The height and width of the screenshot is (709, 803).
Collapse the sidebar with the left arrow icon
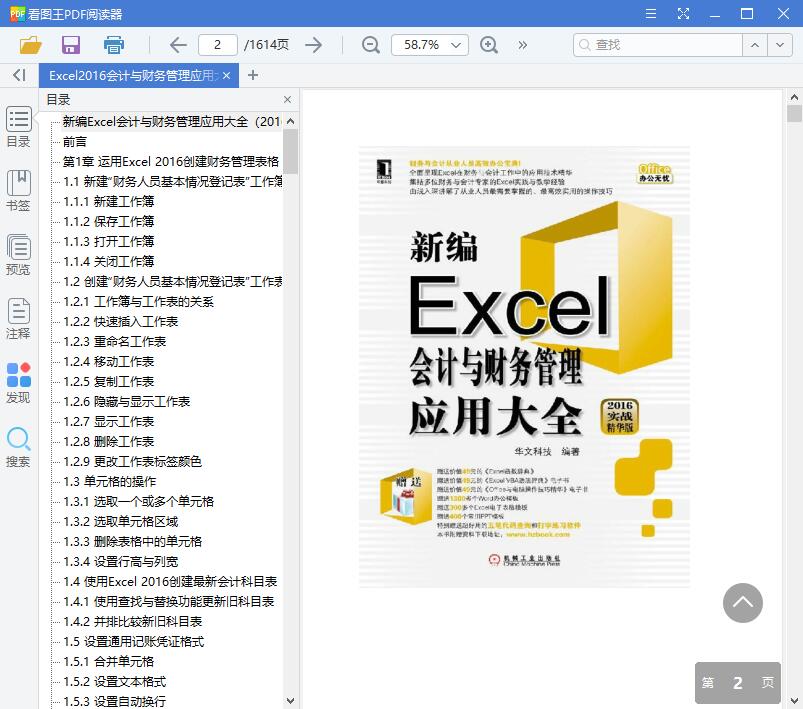19,75
